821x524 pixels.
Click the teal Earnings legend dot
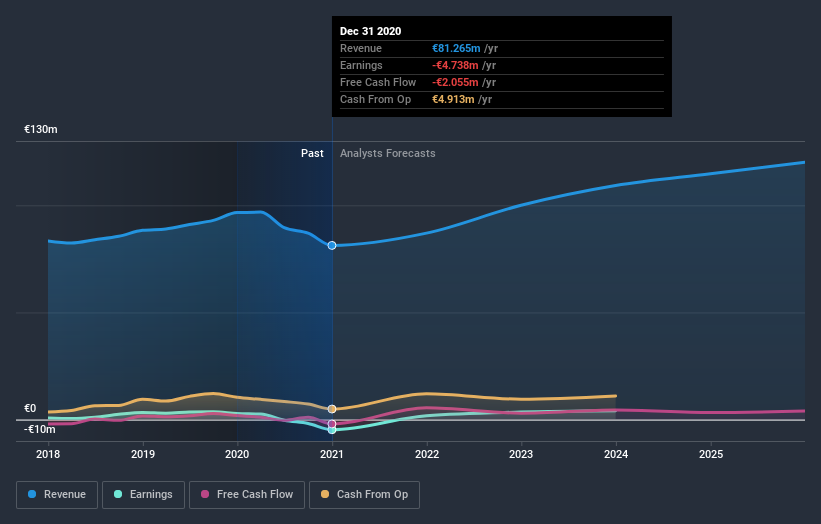(x=118, y=494)
